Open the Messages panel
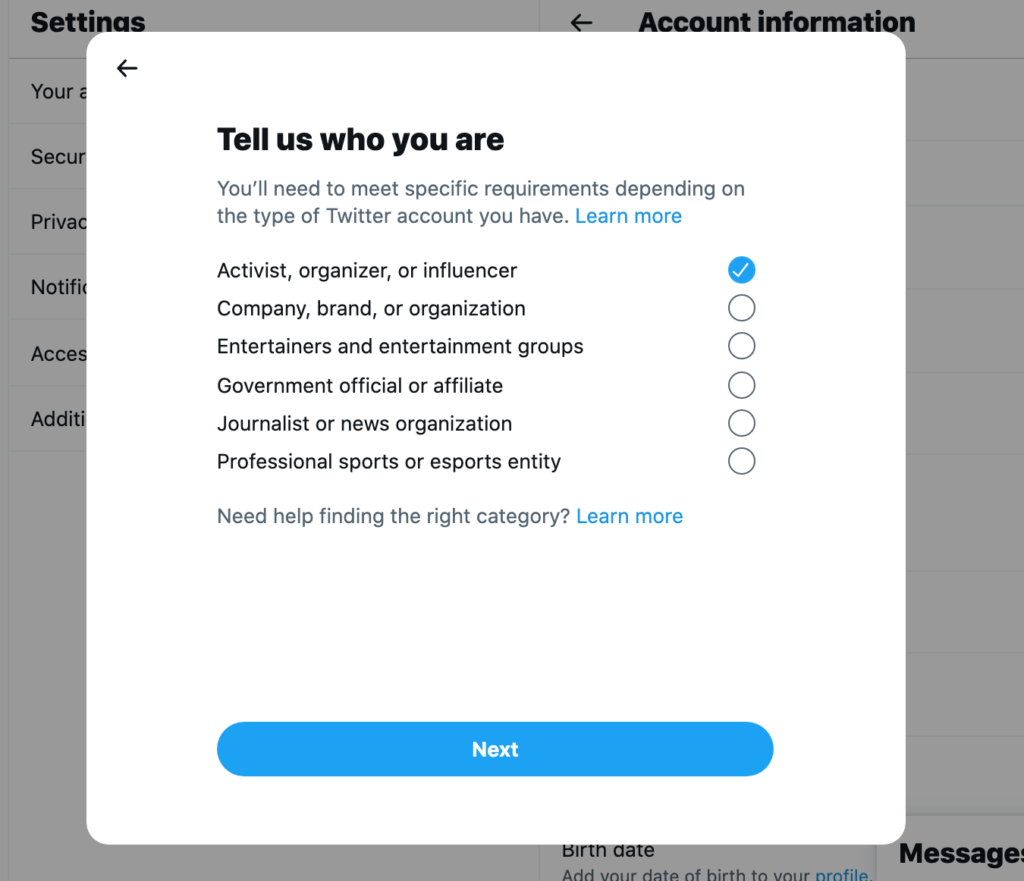The width and height of the screenshot is (1024, 881). [x=960, y=853]
